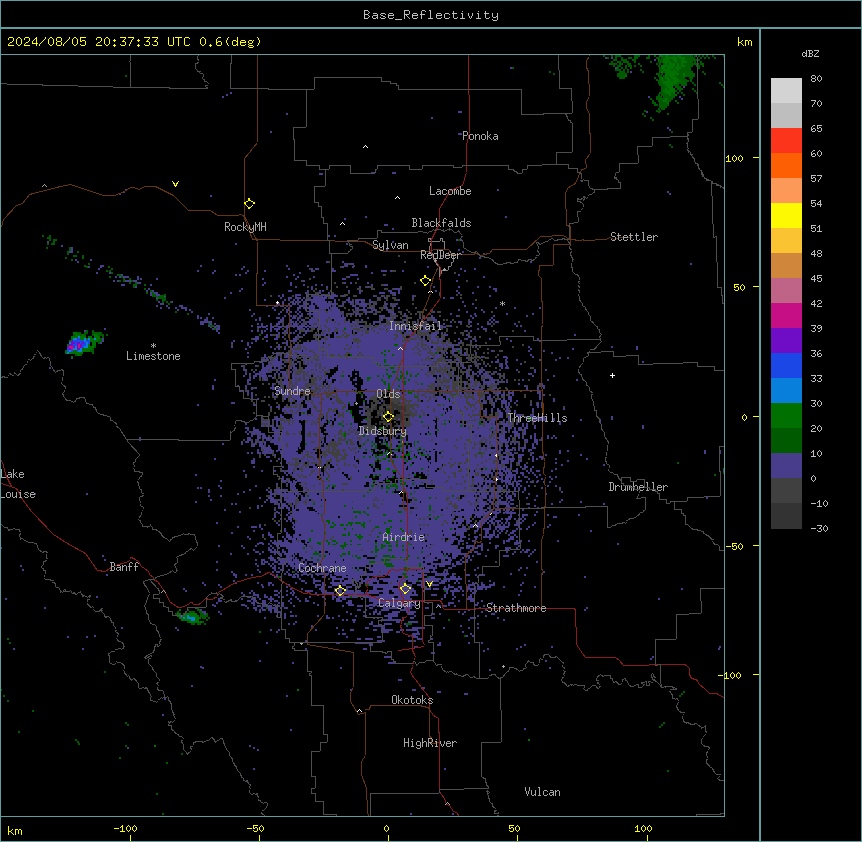
Task: Select the yellow diamond marker below Cochrane
Action: [x=340, y=591]
